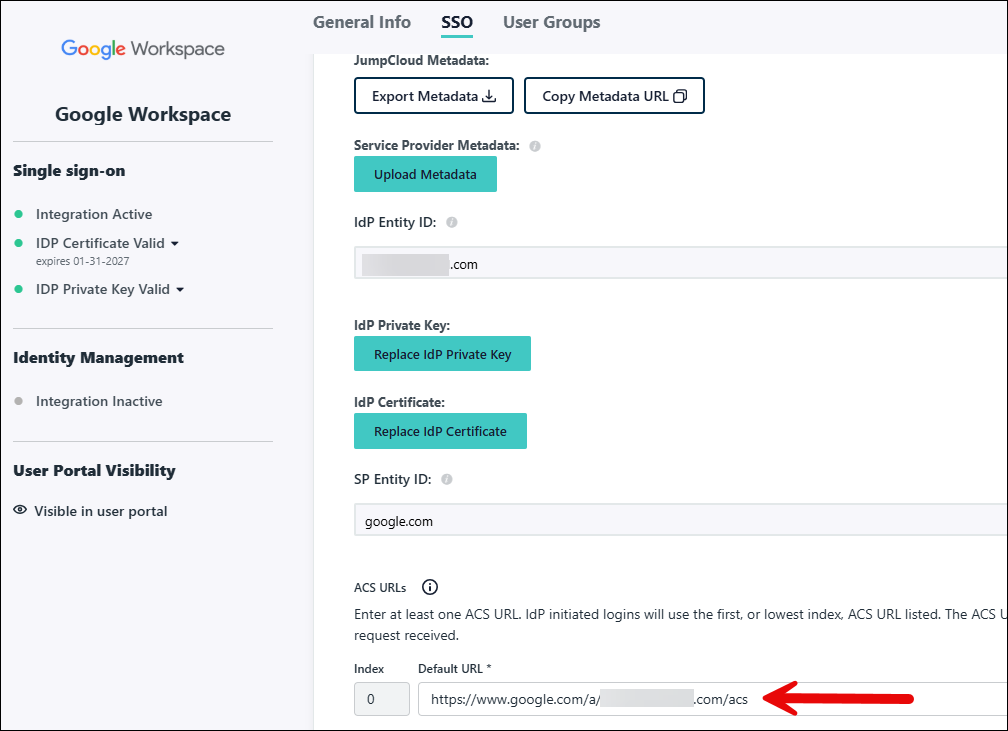The width and height of the screenshot is (1008, 731).
Task: Click Replace IdP Certificate button
Action: [x=440, y=431]
